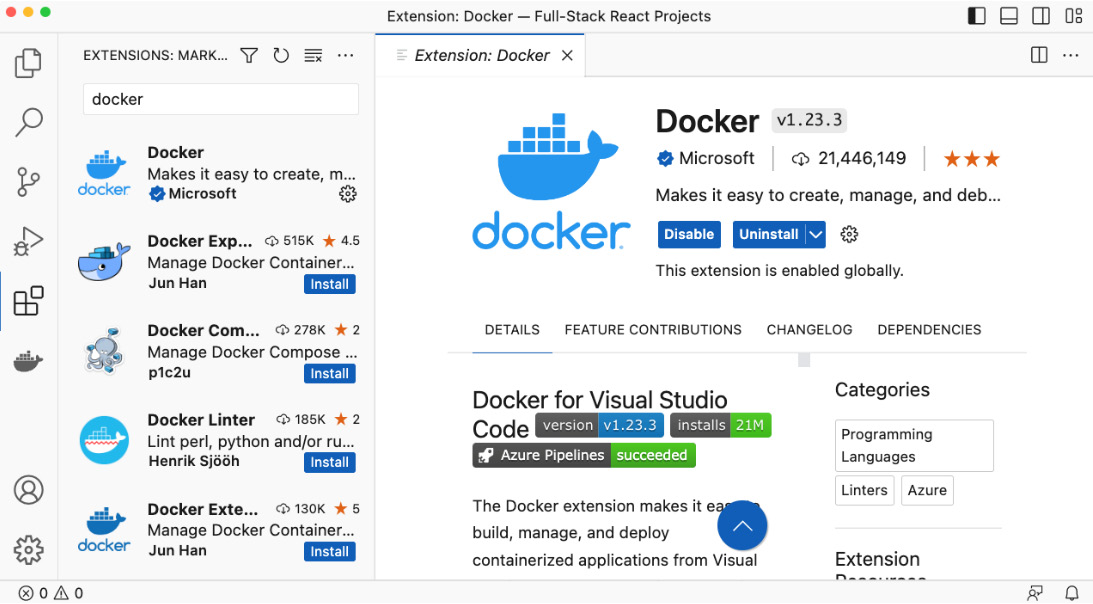1093x604 pixels.
Task: Open the Explorer view in activity bar
Action: click(28, 63)
